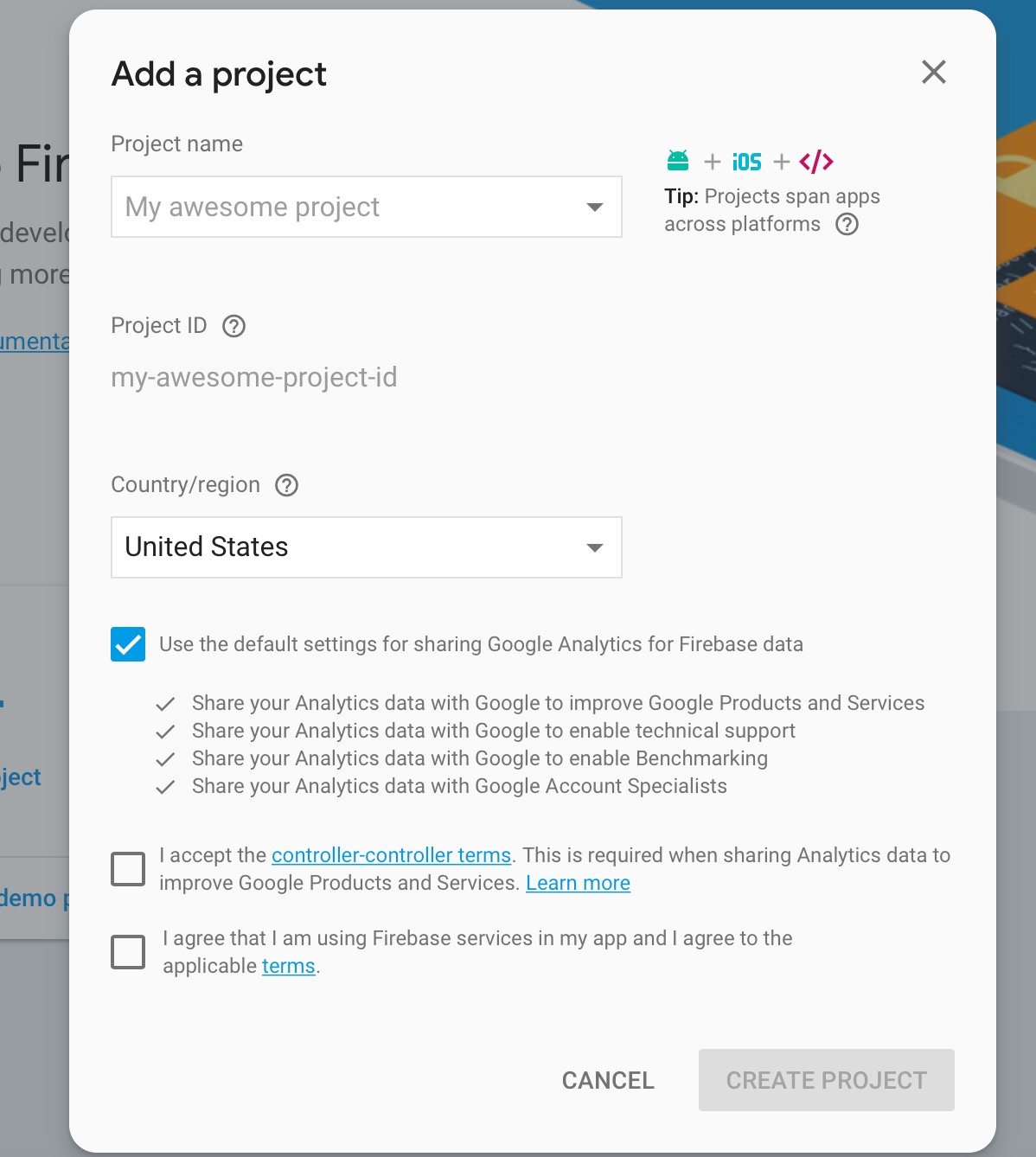The image size is (1036, 1157).
Task: Expand the Project name dropdown arrow
Action: coord(595,208)
